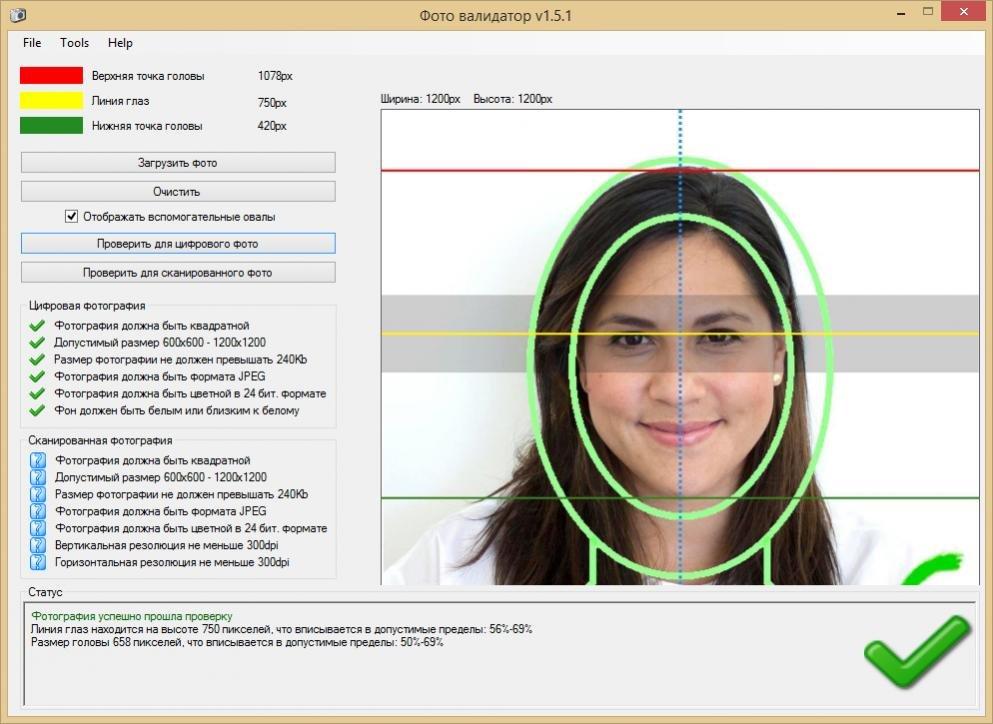The image size is (993, 724).
Task: Open the Tools menu
Action: (x=74, y=42)
